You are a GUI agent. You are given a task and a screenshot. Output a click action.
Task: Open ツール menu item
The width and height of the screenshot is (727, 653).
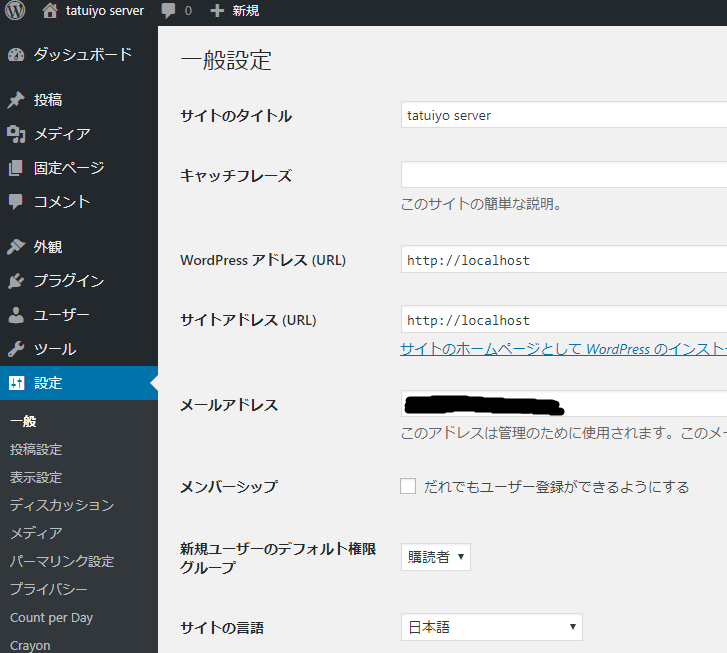[79, 349]
